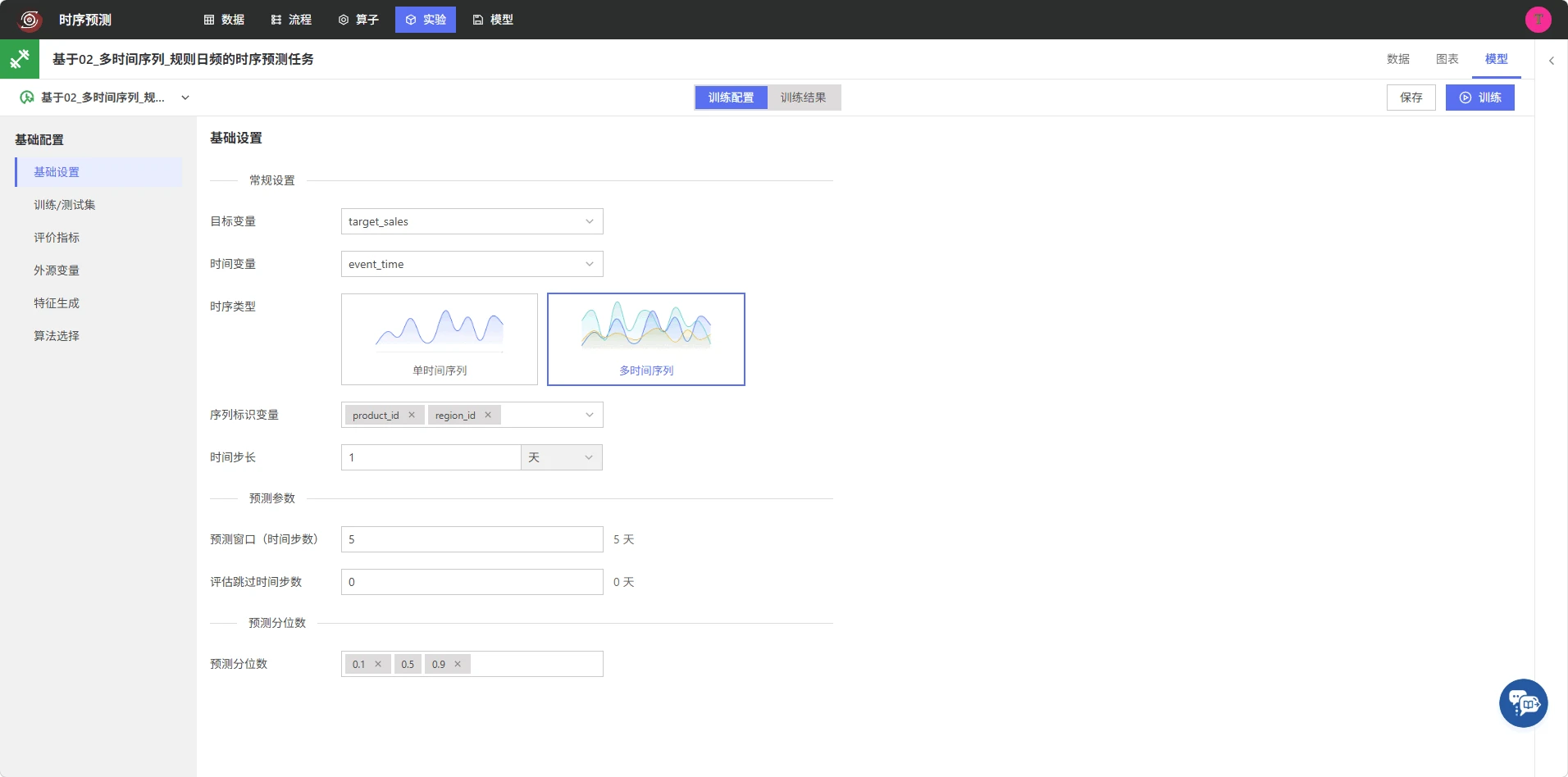Screen dimensions: 1568x777
Task: Open the chat assistant floating icon
Action: (1523, 703)
